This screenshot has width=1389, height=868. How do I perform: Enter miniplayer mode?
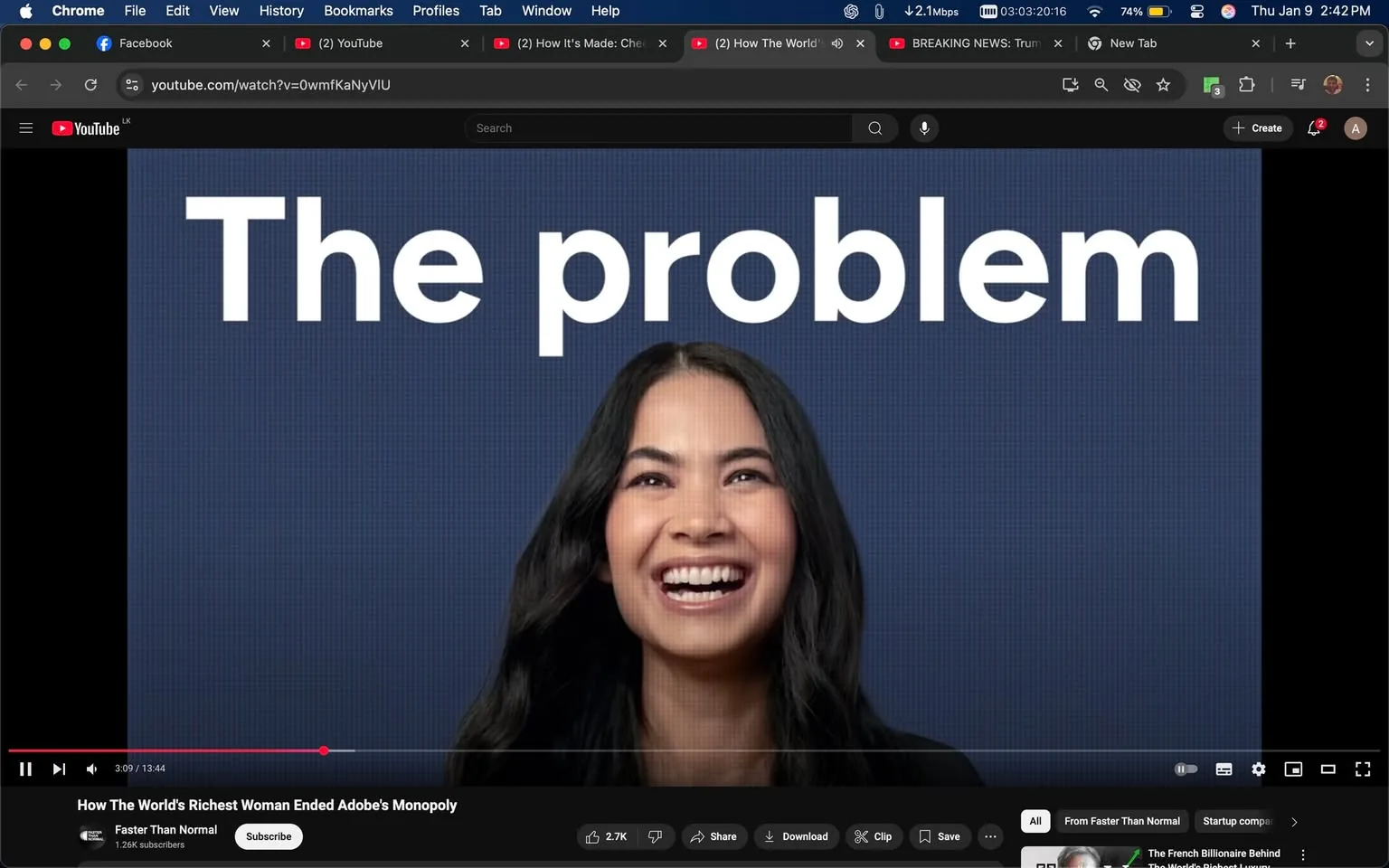(1293, 769)
